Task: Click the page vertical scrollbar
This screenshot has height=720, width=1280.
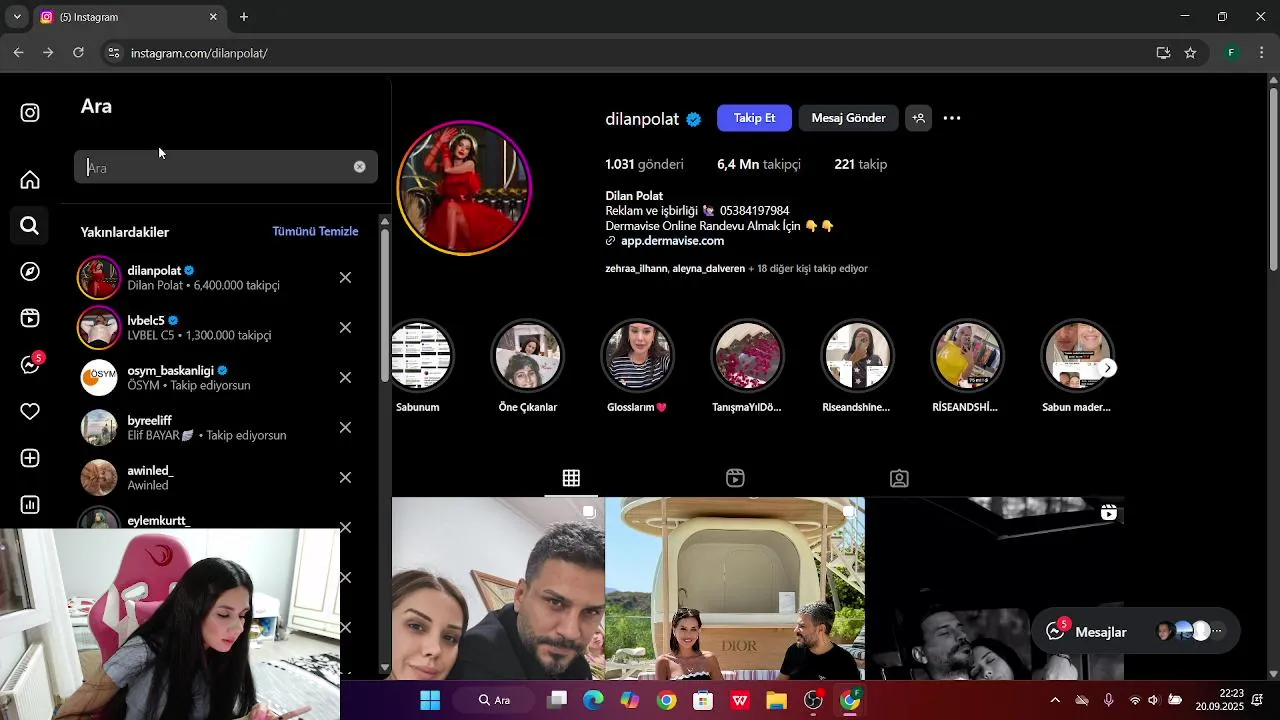Action: [x=1273, y=180]
